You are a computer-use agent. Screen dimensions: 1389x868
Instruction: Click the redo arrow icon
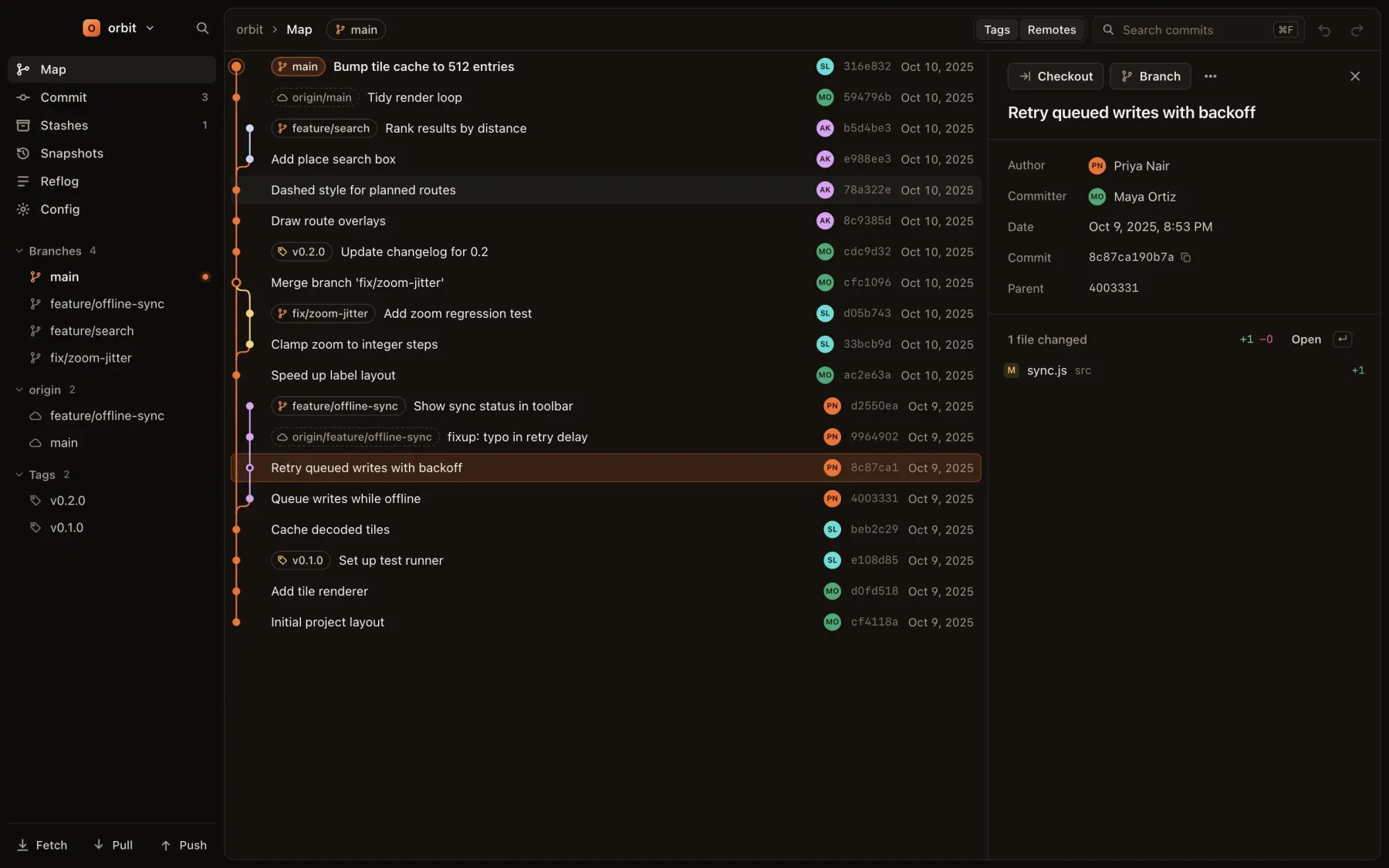[1357, 30]
